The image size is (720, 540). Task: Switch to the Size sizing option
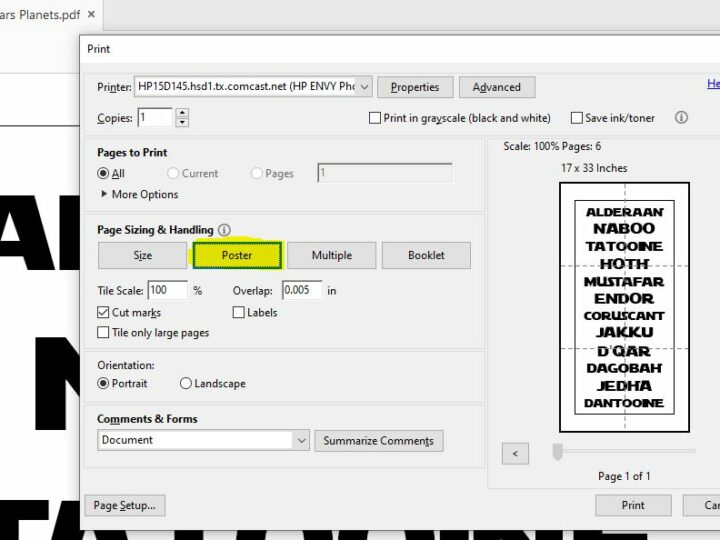click(x=143, y=256)
